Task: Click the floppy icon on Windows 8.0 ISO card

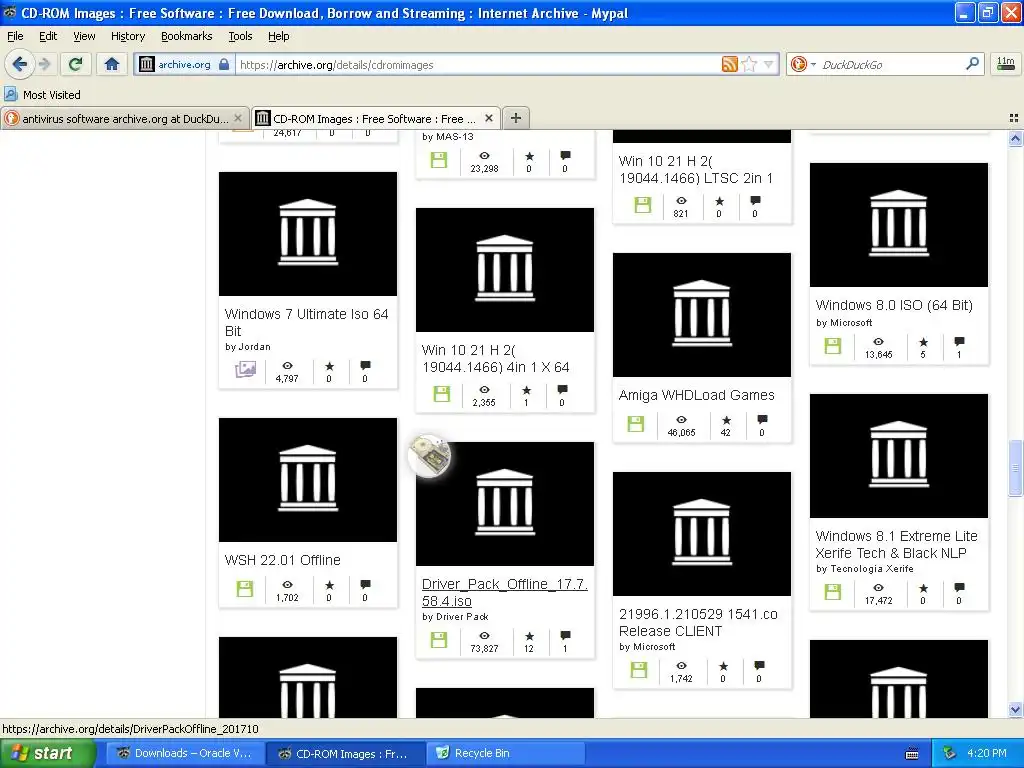Action: 833,345
